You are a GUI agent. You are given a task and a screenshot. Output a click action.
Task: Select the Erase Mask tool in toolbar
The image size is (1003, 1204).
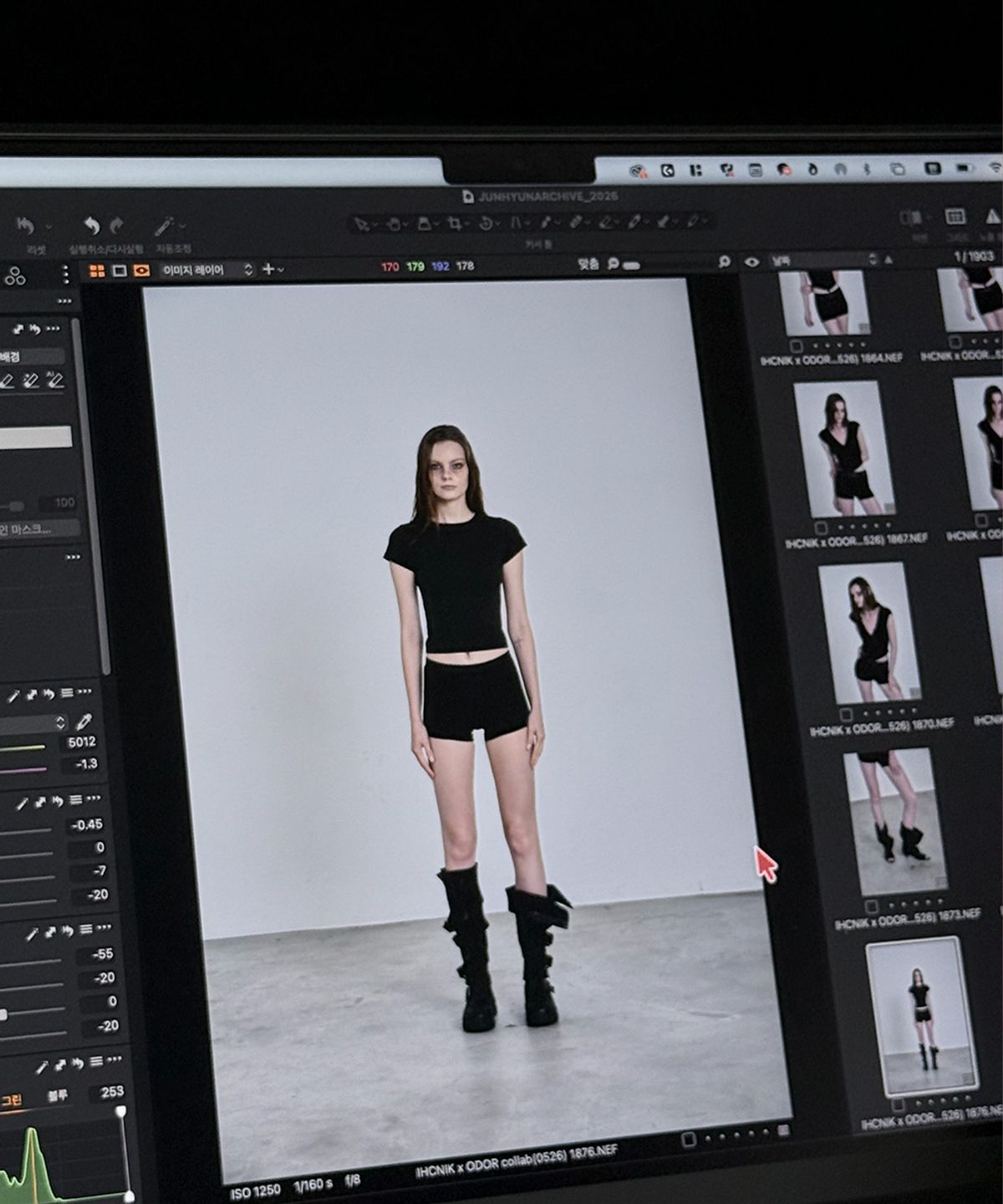pos(606,222)
